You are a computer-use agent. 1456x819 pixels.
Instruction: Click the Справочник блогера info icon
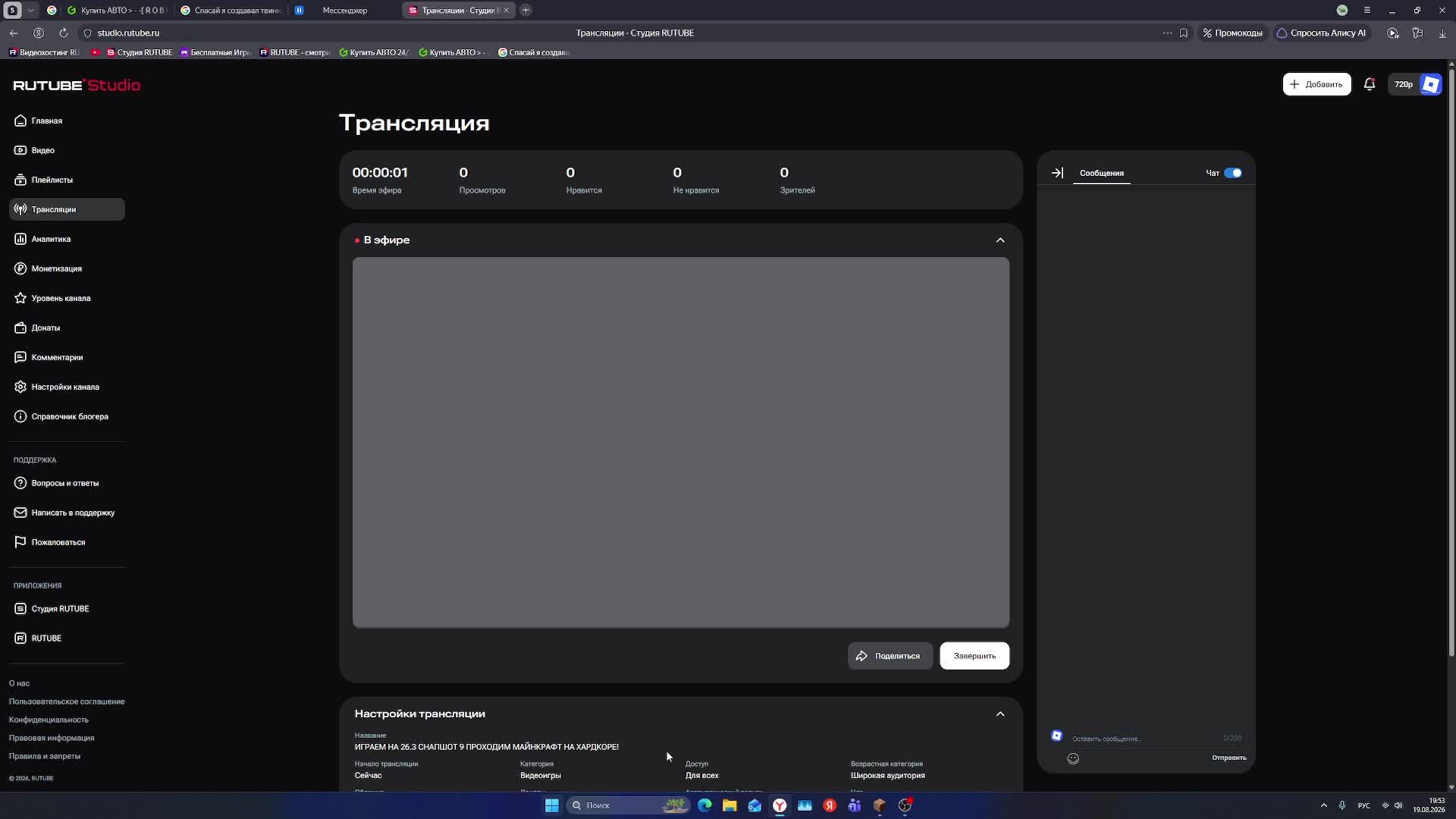20,416
